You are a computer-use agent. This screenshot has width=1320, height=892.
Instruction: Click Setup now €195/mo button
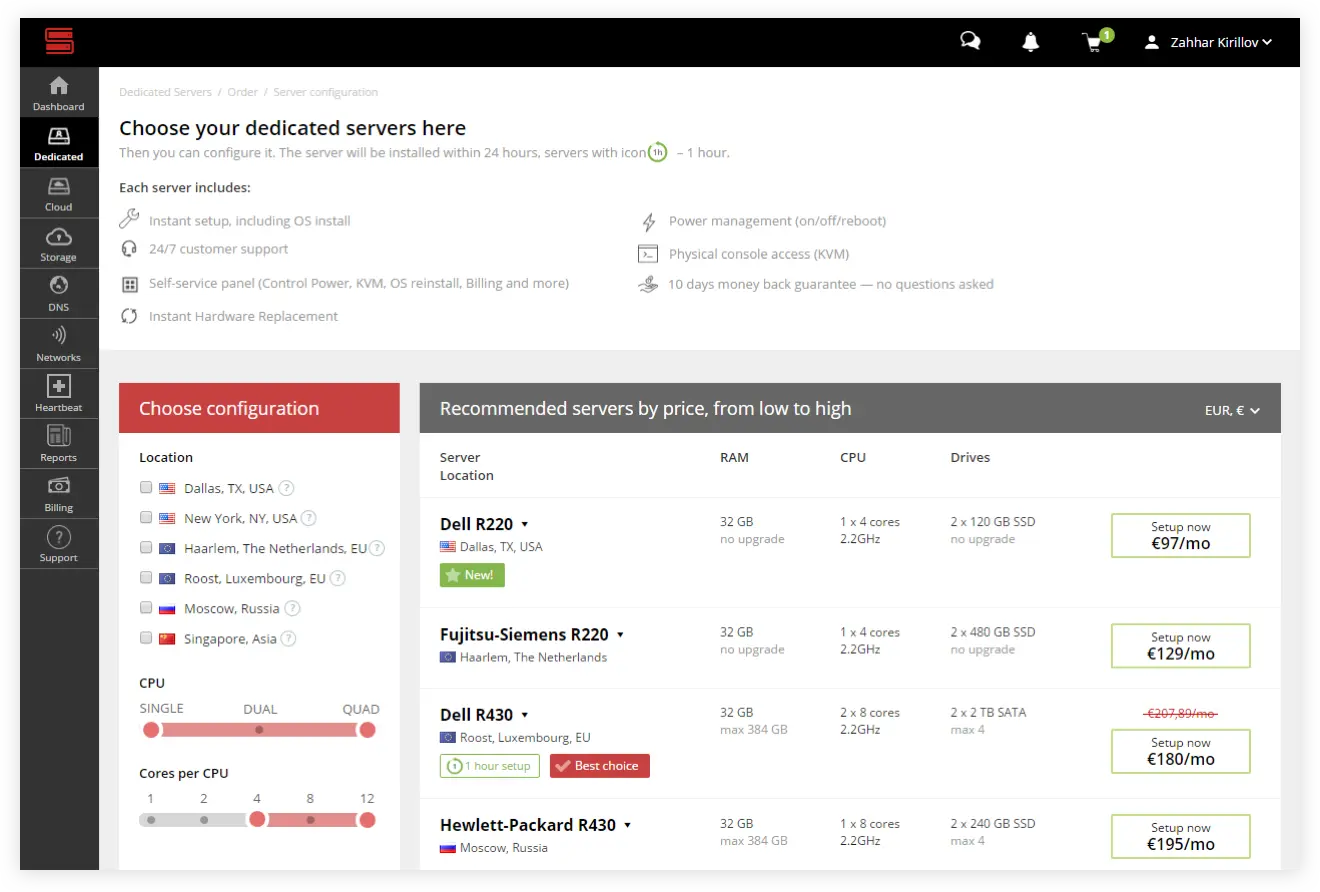tap(1181, 836)
